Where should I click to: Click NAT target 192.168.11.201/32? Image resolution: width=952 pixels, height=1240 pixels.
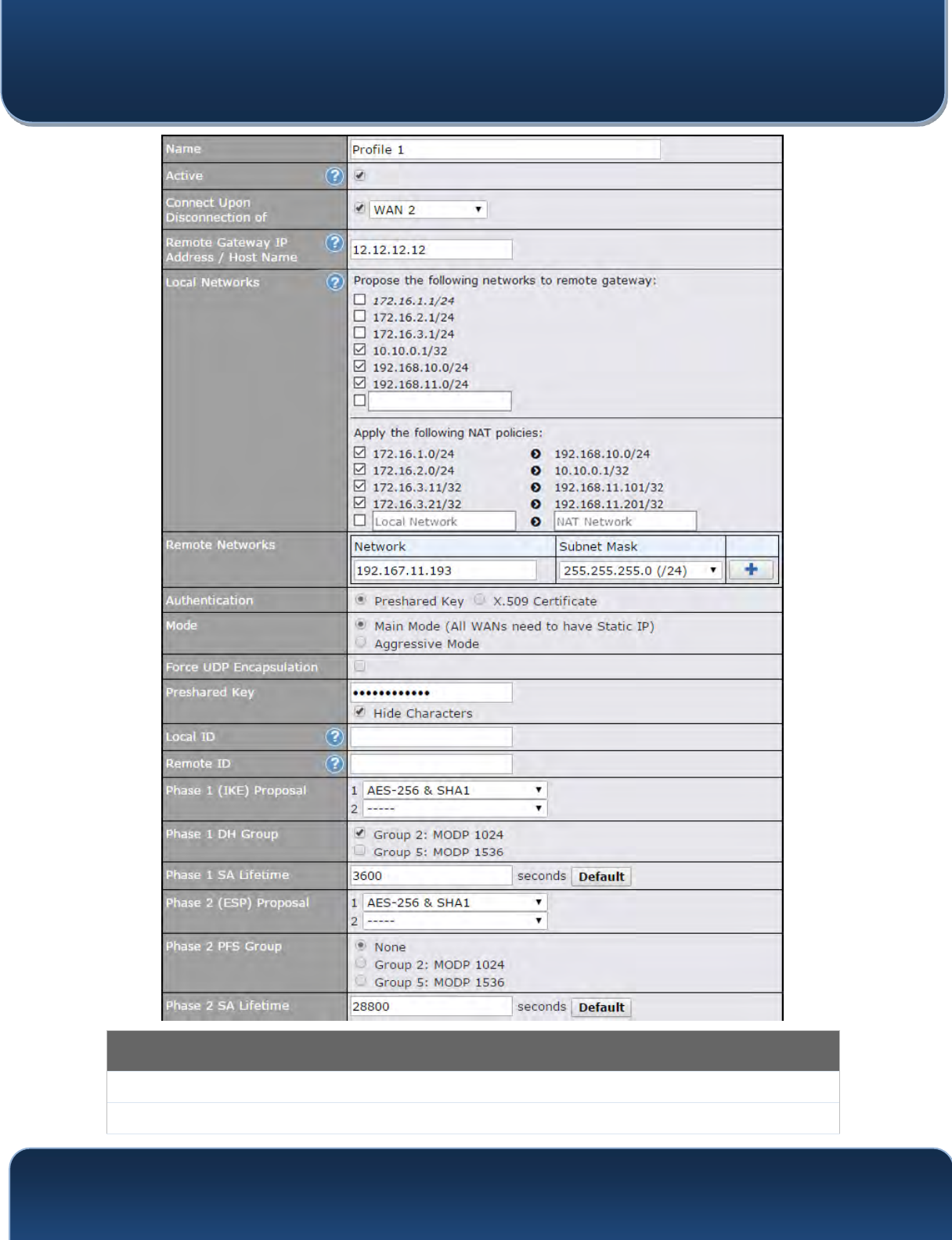pos(609,505)
